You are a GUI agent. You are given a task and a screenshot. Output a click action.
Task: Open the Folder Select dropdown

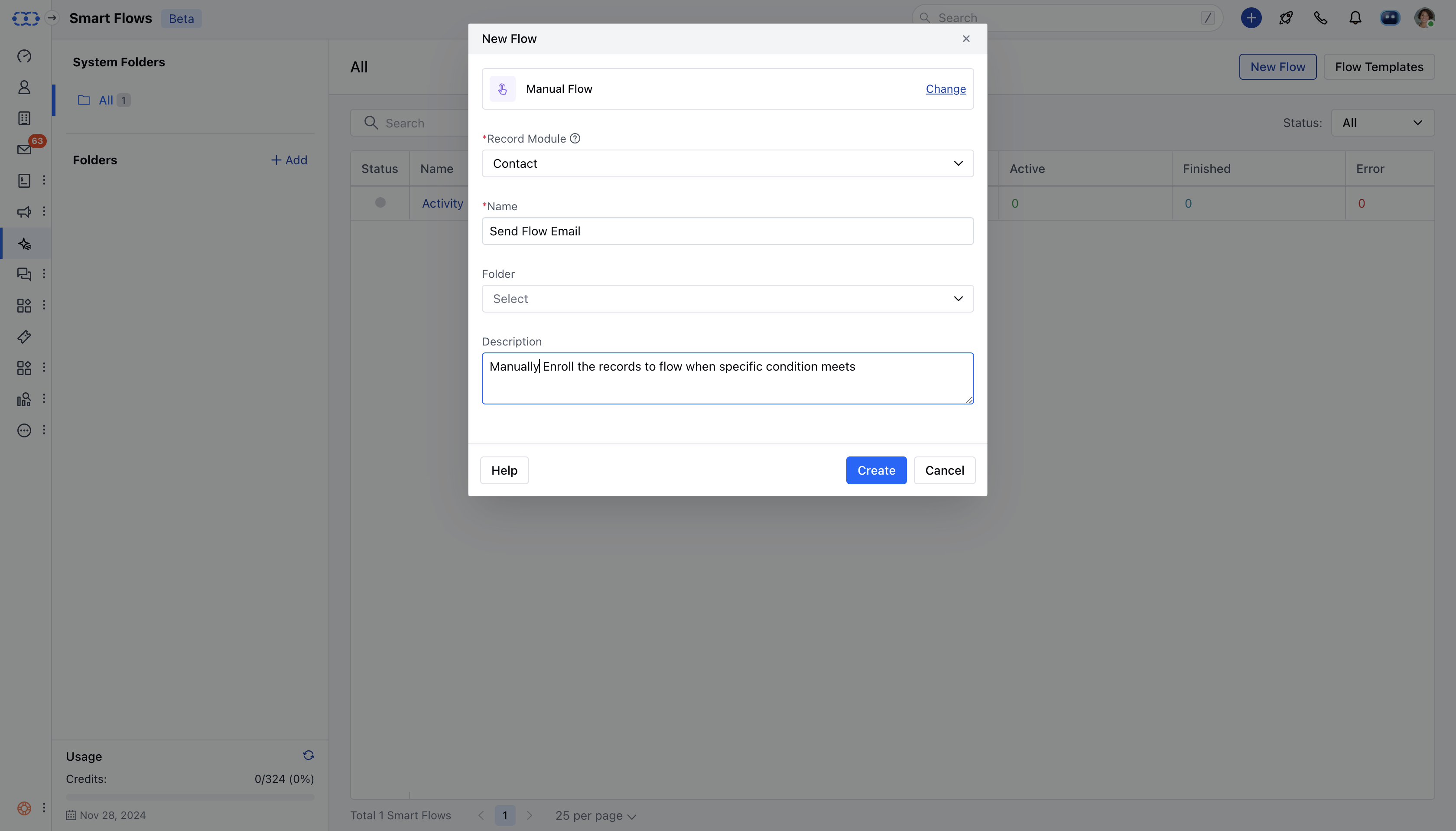[x=728, y=299]
